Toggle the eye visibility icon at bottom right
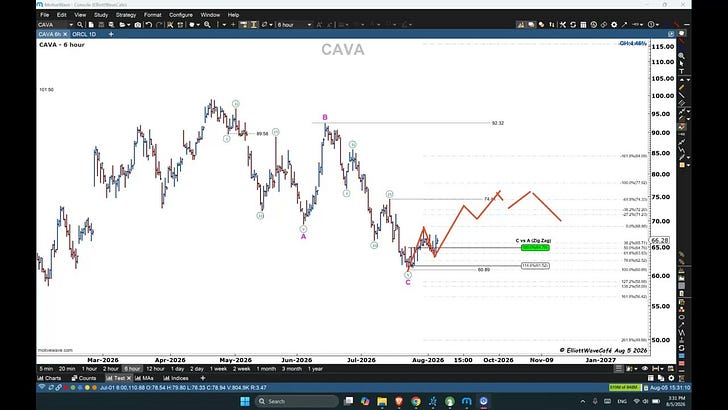The image size is (728, 410). [645, 368]
